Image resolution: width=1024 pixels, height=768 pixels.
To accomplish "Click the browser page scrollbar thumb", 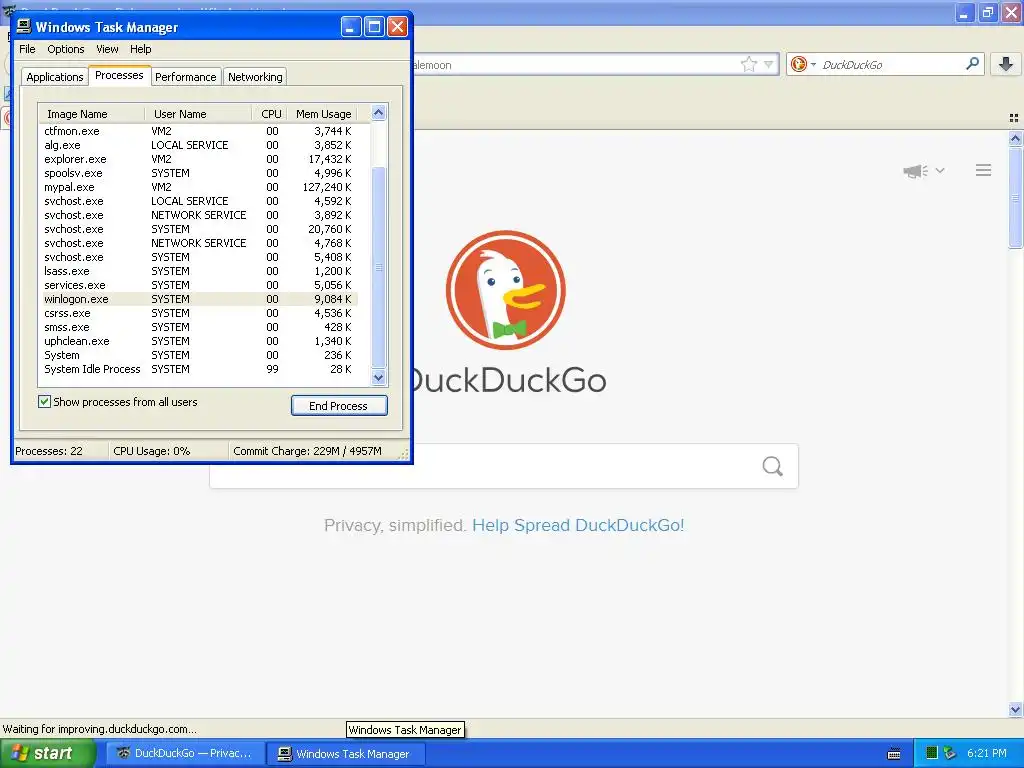I will (1015, 197).
